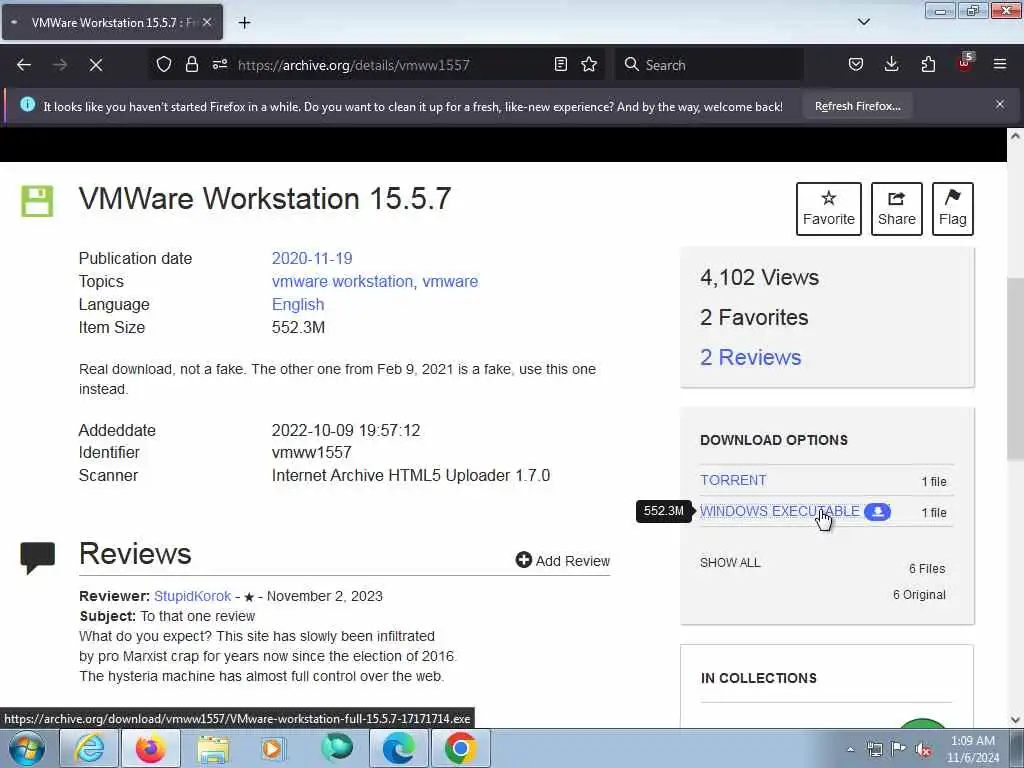Click the Share button
The height and width of the screenshot is (768, 1024).
click(897, 209)
